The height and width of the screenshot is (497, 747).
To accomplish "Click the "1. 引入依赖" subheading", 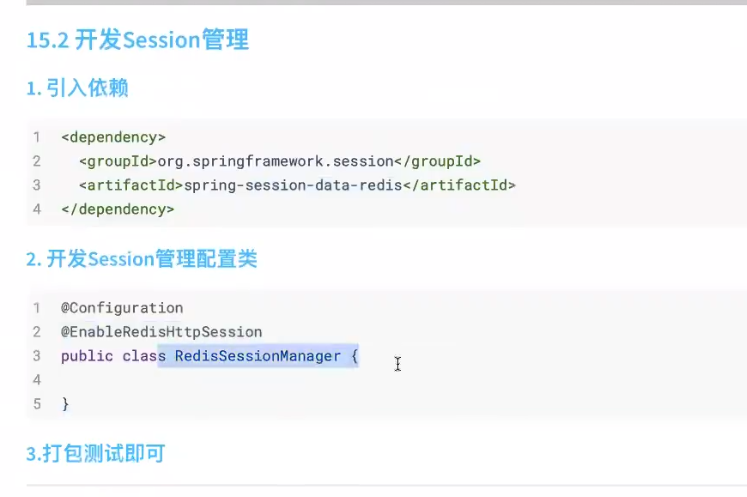I will click(77, 88).
